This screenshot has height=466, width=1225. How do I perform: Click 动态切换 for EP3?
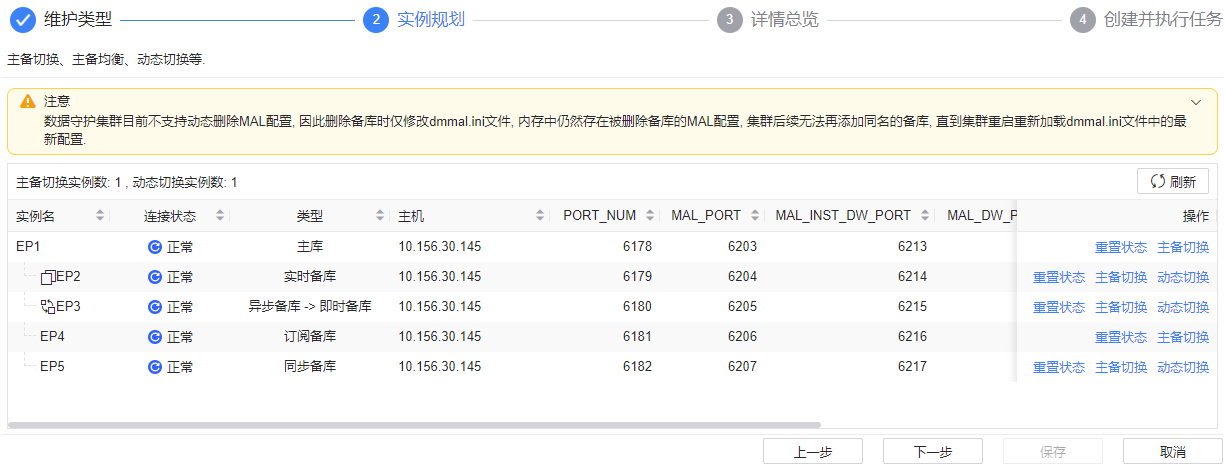(x=1183, y=307)
